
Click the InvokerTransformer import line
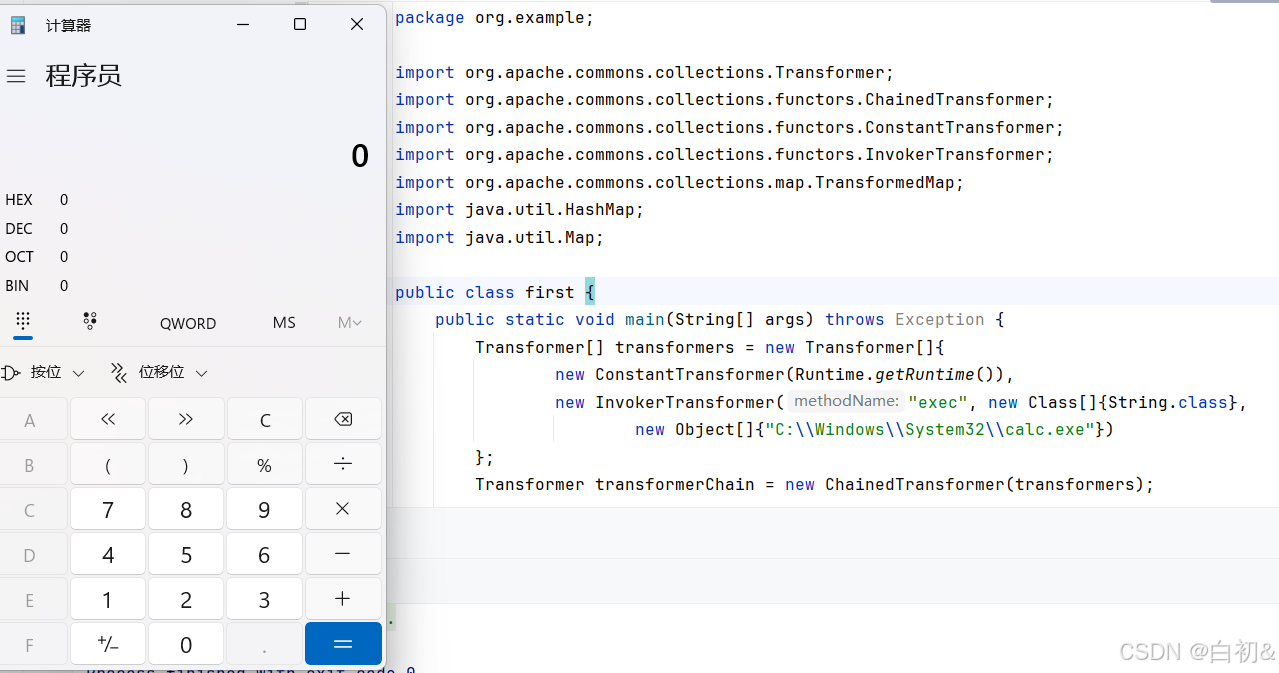[725, 155]
